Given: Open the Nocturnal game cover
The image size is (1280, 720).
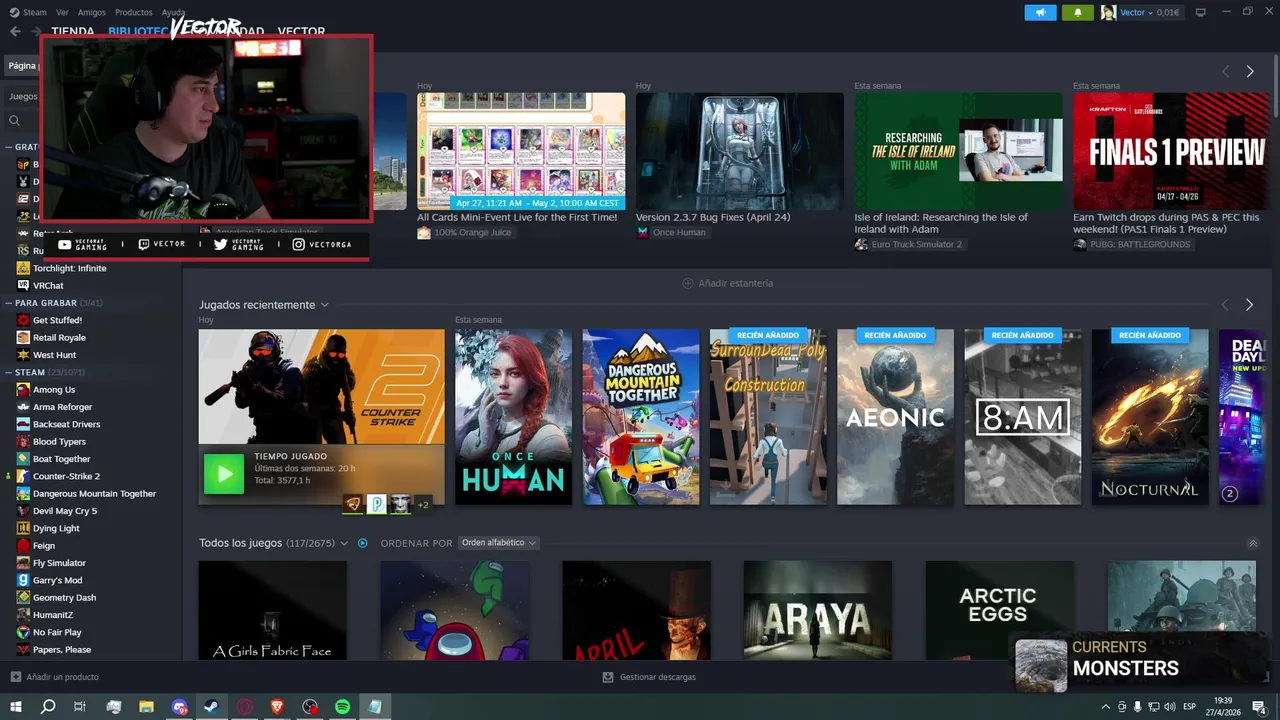Looking at the screenshot, I should (1150, 417).
